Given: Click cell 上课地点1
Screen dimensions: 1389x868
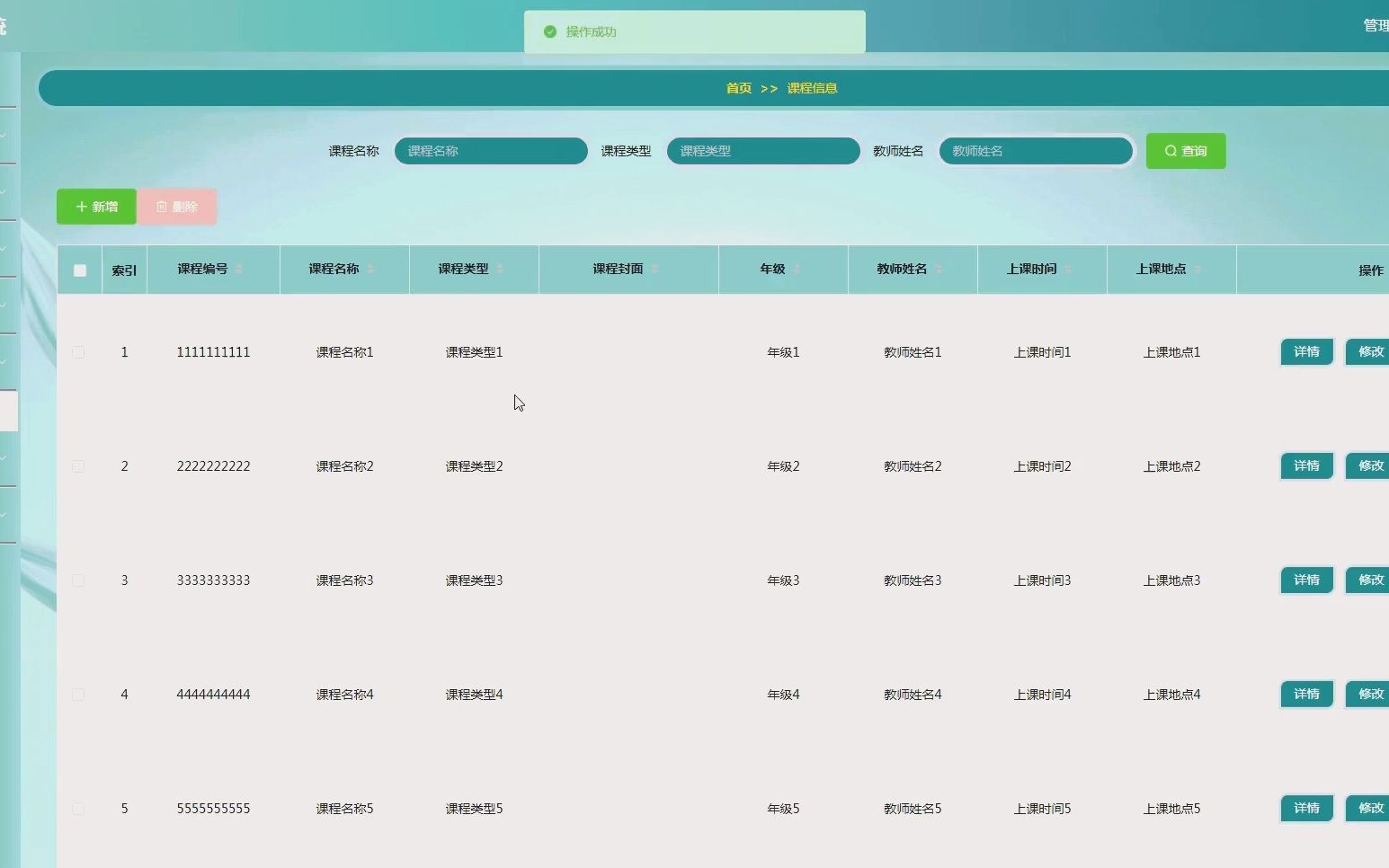Looking at the screenshot, I should pos(1171,352).
